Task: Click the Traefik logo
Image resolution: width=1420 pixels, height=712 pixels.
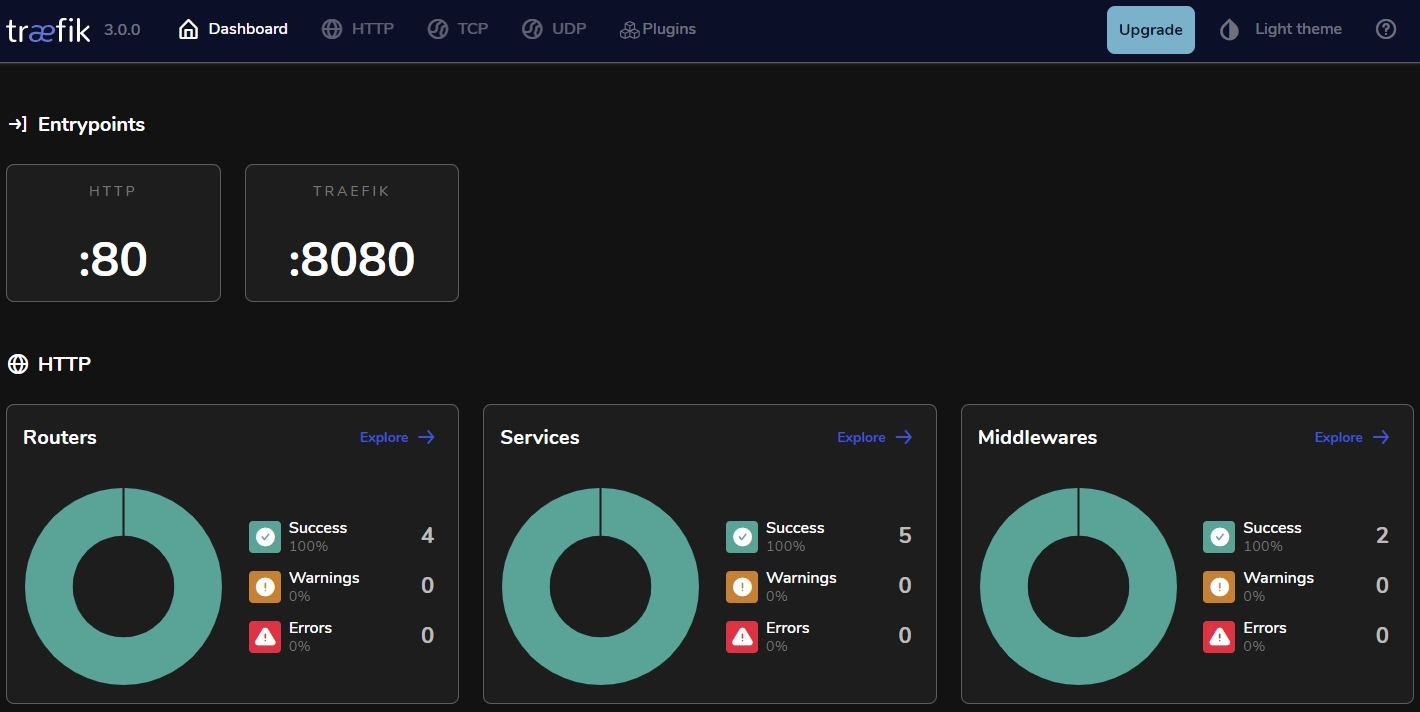Action: (x=48, y=30)
